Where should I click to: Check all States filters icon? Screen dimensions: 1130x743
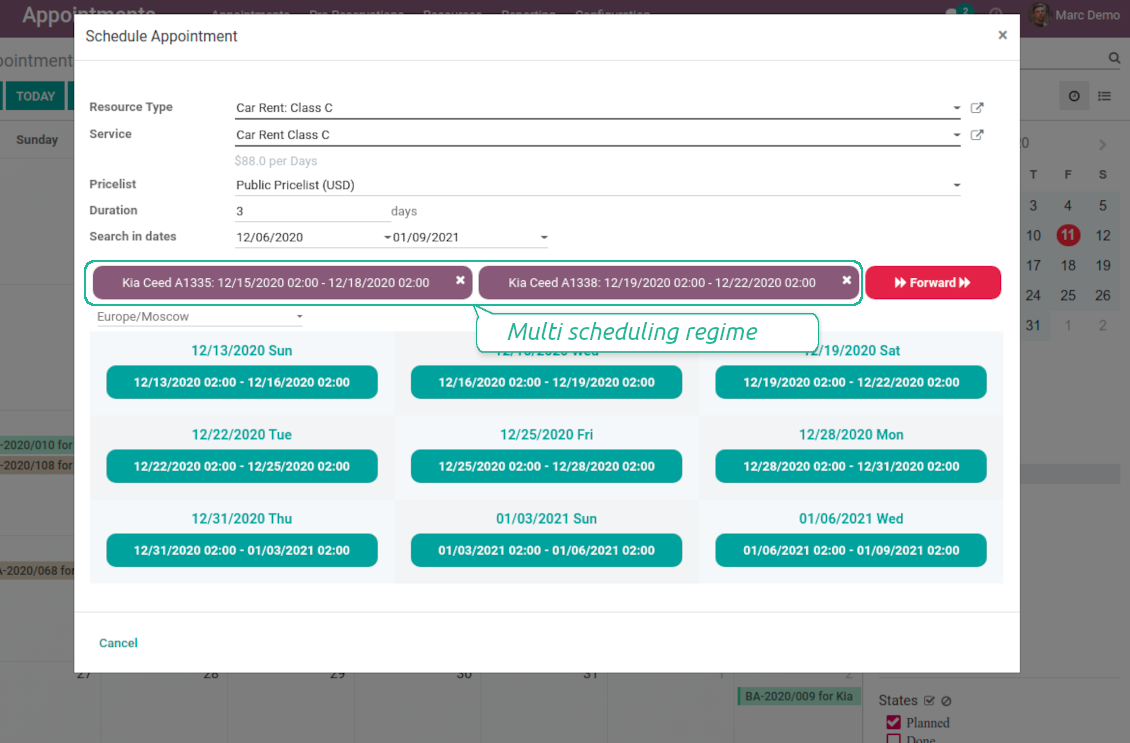[x=929, y=701]
